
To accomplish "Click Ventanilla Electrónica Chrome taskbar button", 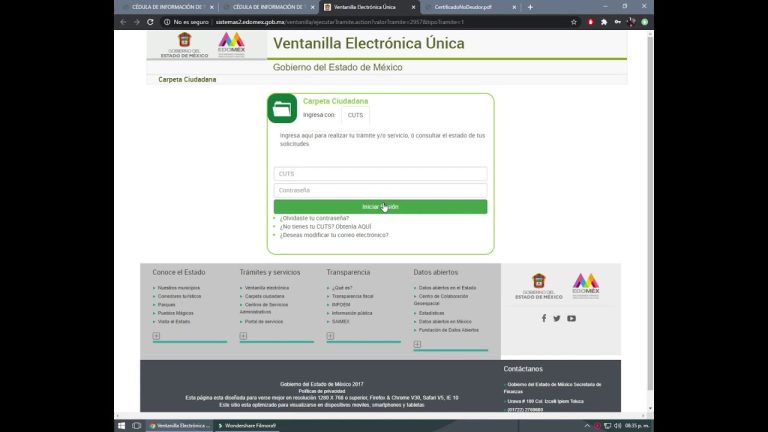I will coord(180,426).
